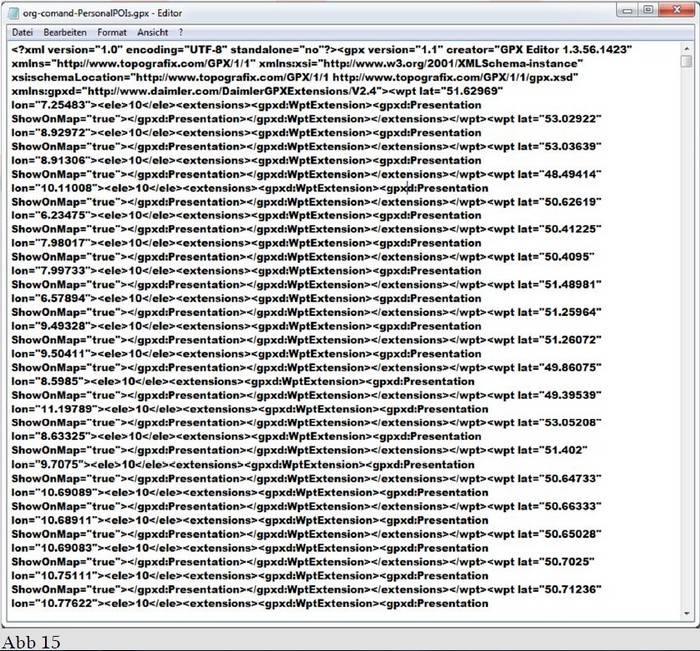The height and width of the screenshot is (651, 700).
Task: Click the value 'lon="8.63325"'
Action: click(51, 436)
